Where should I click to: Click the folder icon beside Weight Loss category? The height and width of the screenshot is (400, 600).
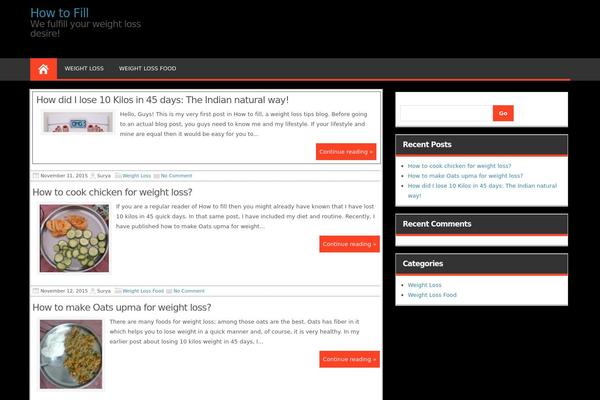coord(118,176)
